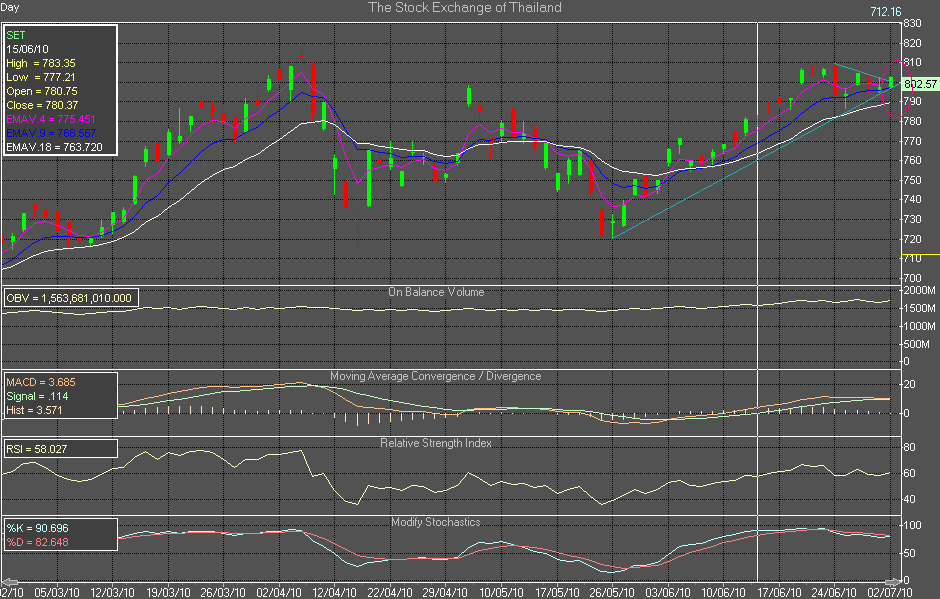Click the "02/04/10" date axis label
The height and width of the screenshot is (599, 940).
point(279,592)
